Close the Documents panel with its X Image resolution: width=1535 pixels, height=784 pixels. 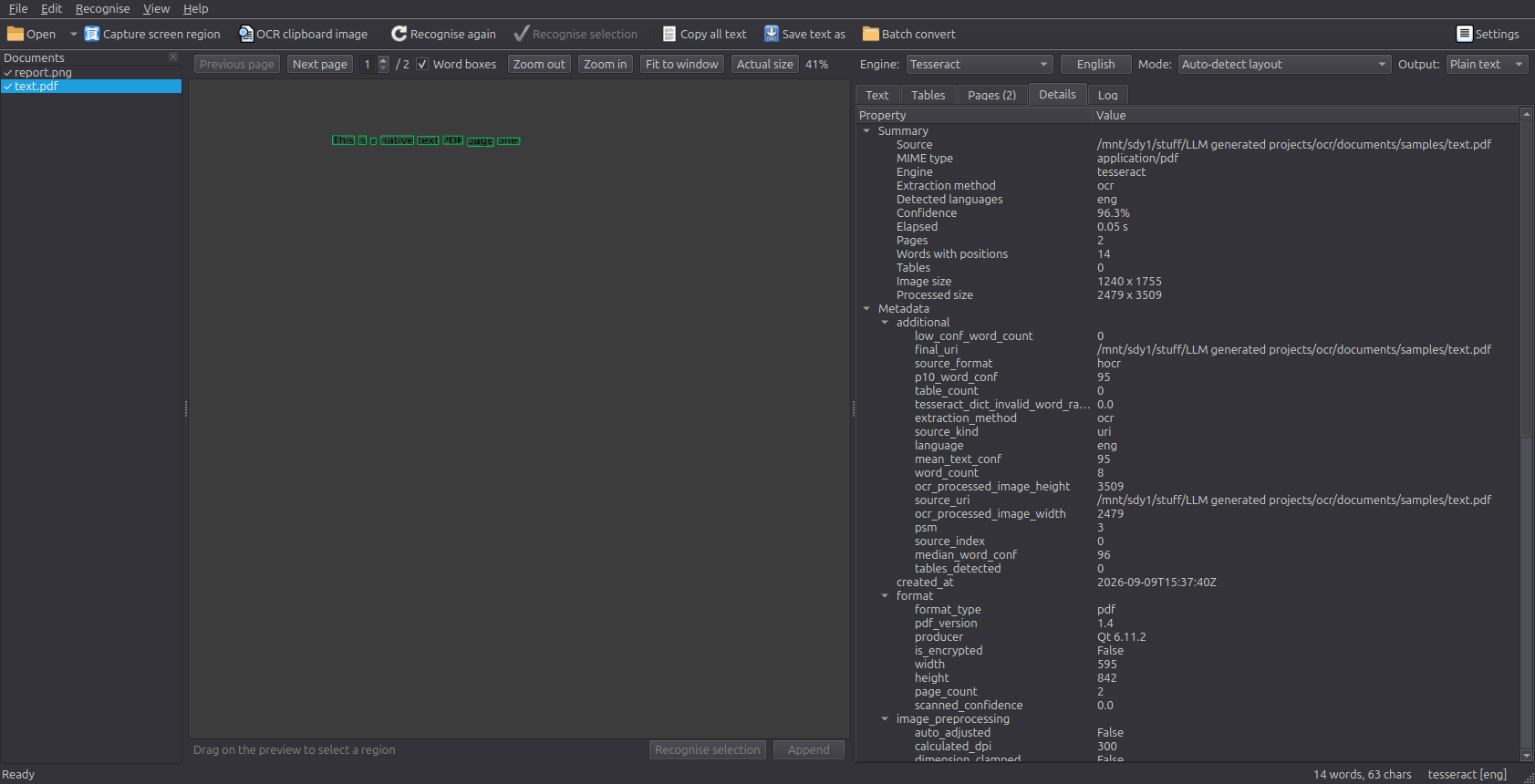(x=173, y=57)
